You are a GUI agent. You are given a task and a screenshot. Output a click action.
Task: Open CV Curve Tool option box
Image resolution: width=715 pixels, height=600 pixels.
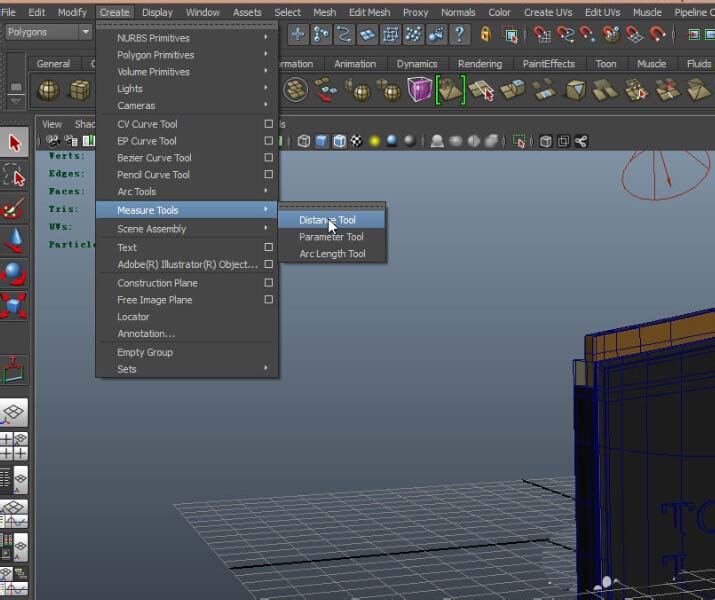pyautogui.click(x=268, y=124)
